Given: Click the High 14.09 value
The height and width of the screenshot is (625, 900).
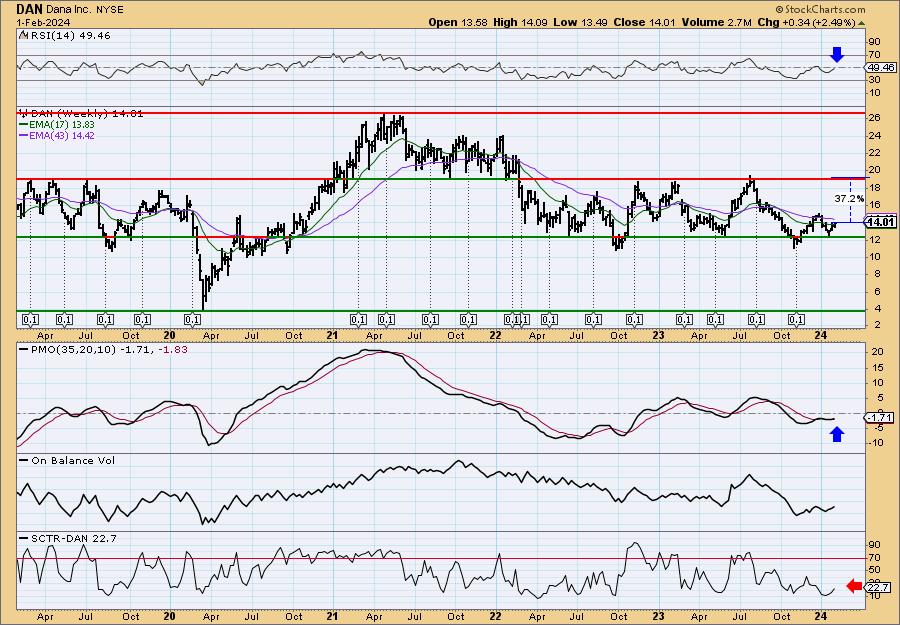Looking at the screenshot, I should coord(519,22).
